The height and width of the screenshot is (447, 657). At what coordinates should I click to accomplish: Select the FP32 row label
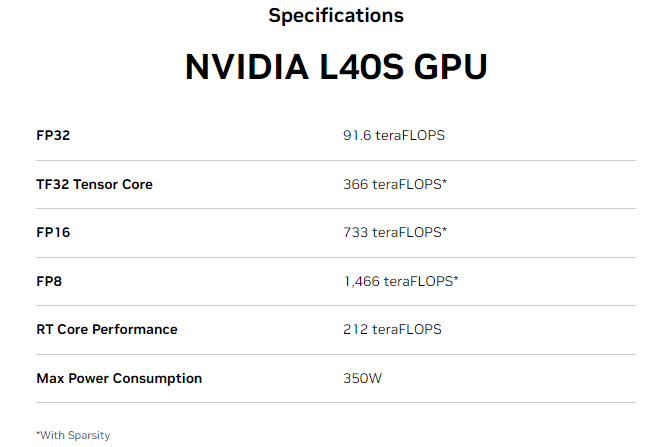click(x=53, y=135)
